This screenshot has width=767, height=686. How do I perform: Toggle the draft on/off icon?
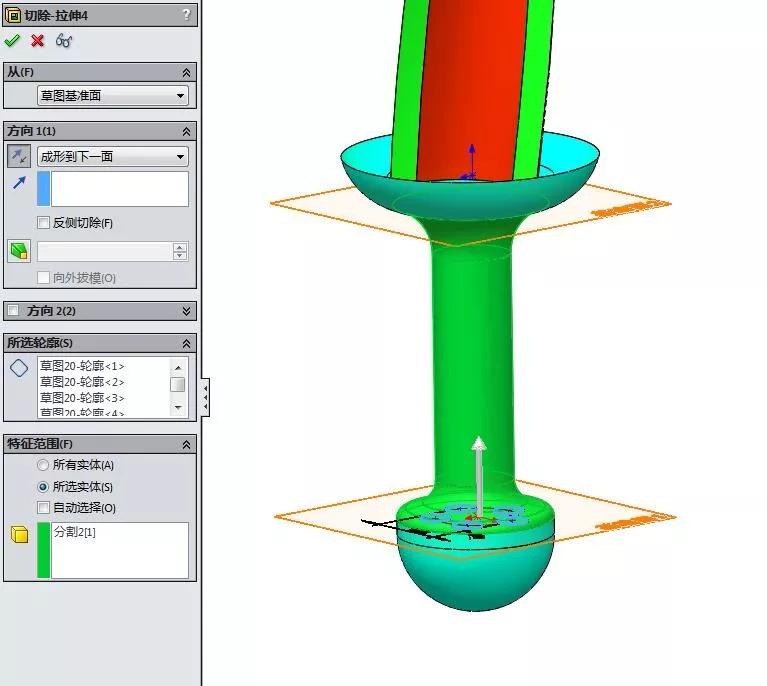pos(19,251)
